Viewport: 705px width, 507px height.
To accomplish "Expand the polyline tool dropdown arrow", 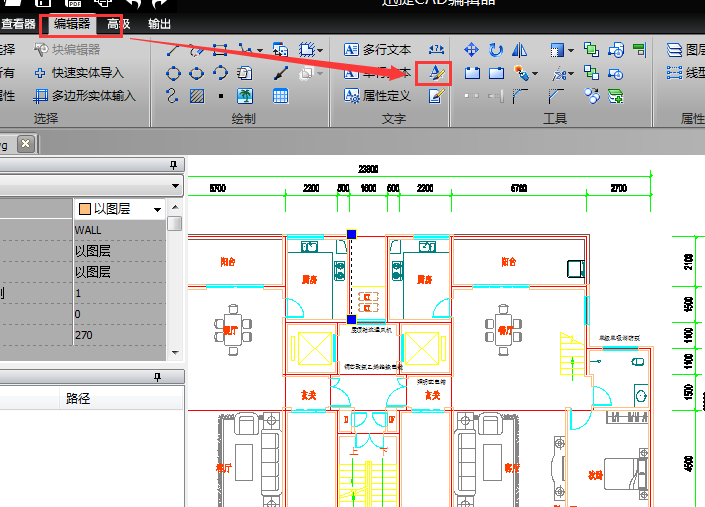I will (260, 49).
